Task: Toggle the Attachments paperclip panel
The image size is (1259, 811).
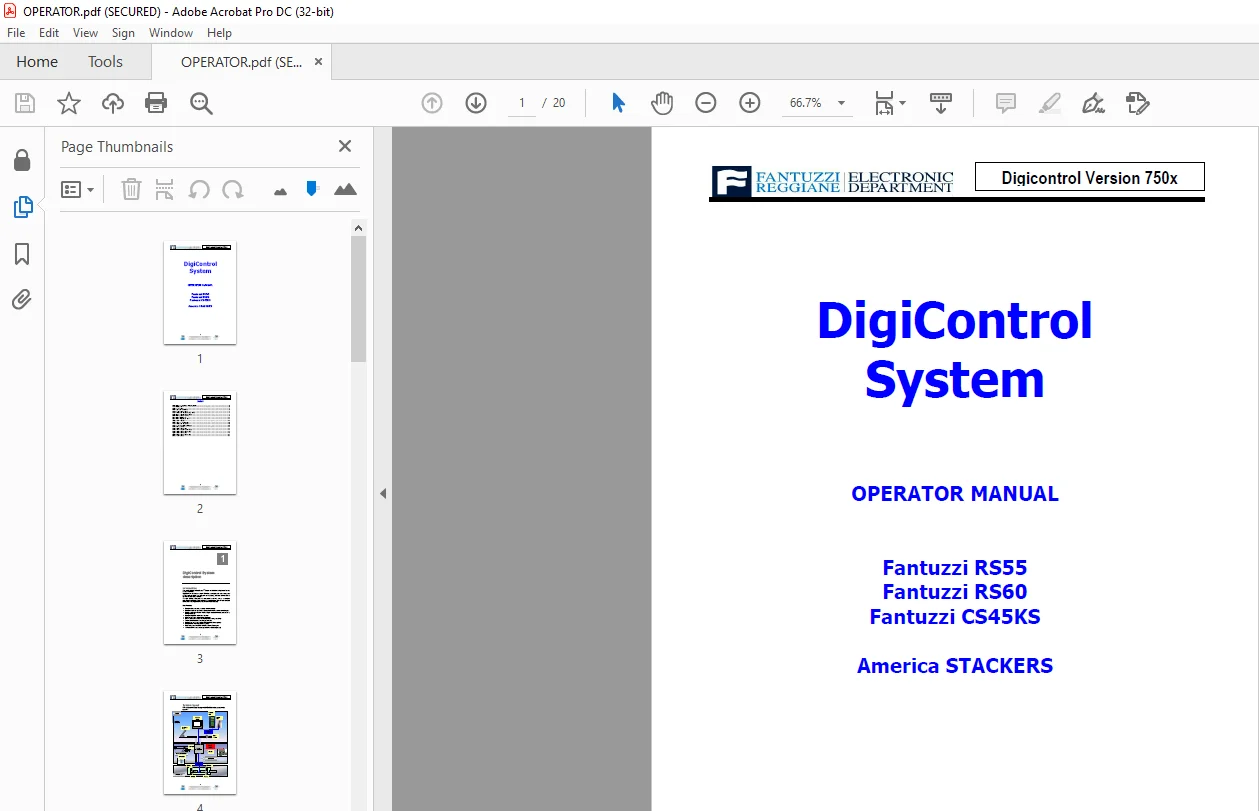Action: click(x=22, y=300)
